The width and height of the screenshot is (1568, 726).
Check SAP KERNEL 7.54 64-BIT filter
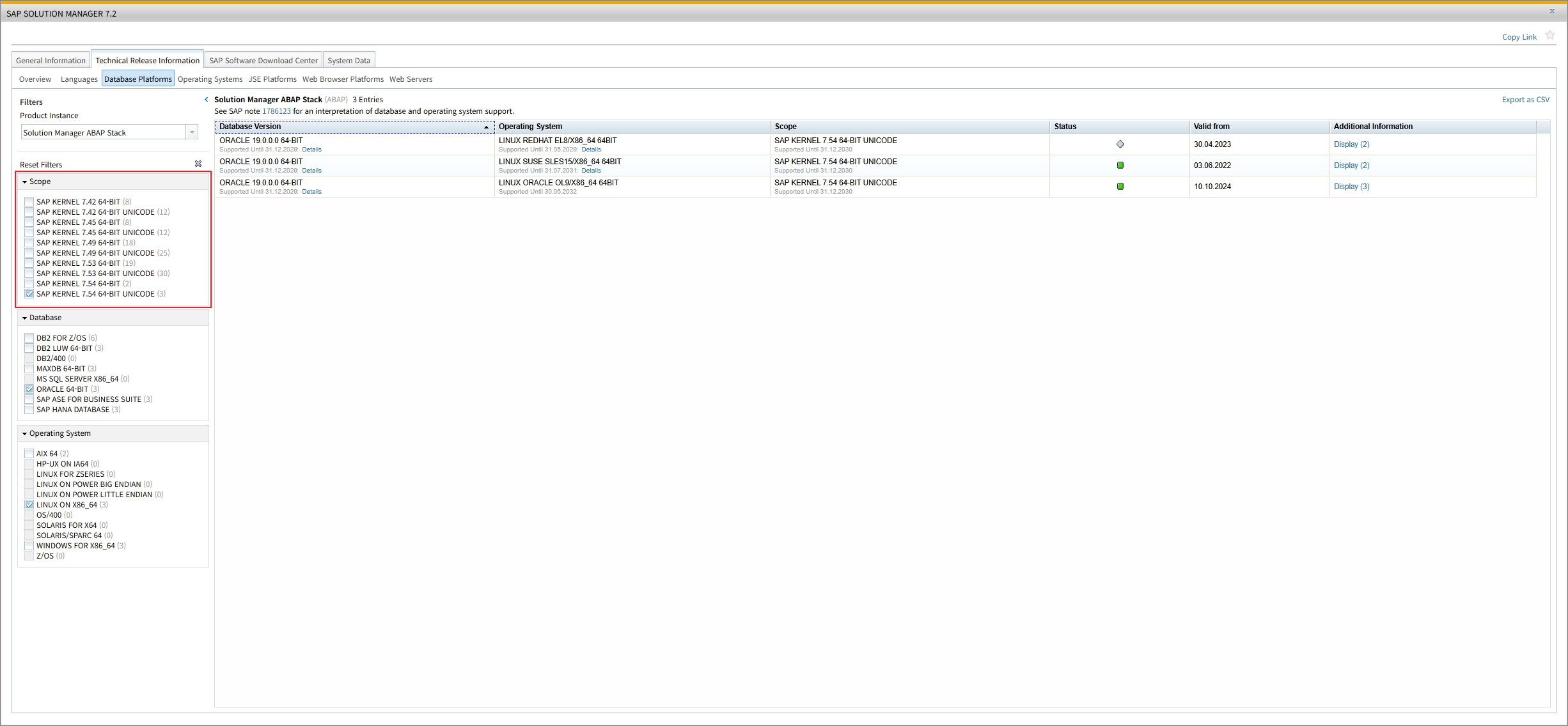[29, 284]
